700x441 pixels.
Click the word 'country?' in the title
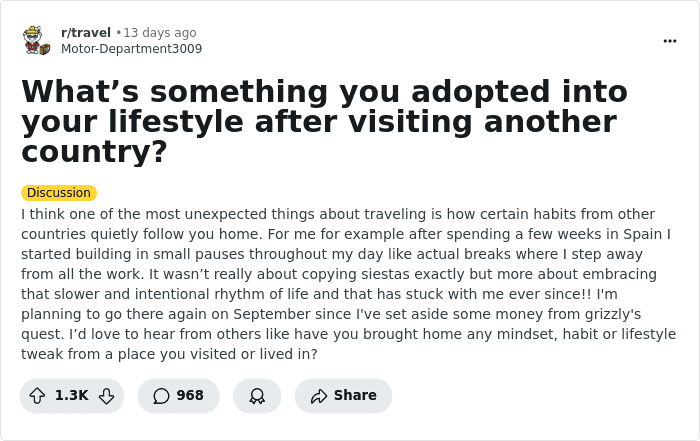point(94,152)
